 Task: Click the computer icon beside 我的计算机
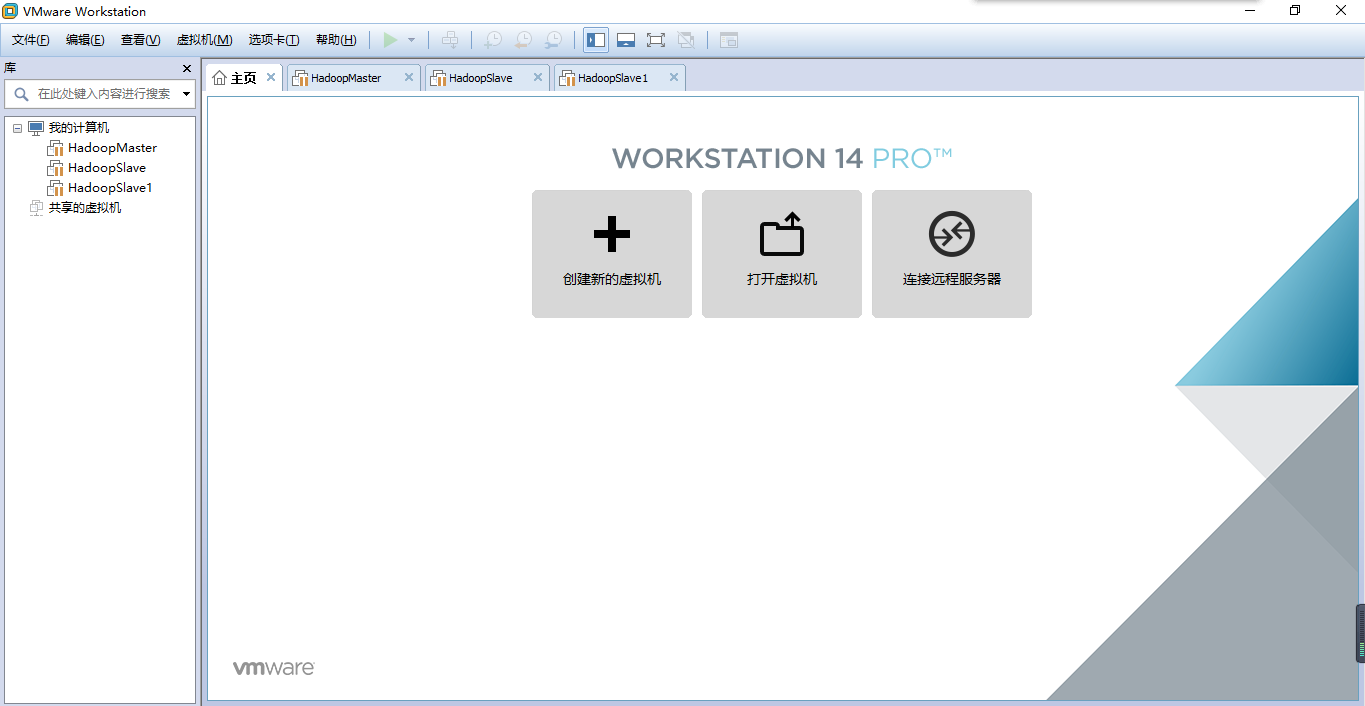point(36,128)
